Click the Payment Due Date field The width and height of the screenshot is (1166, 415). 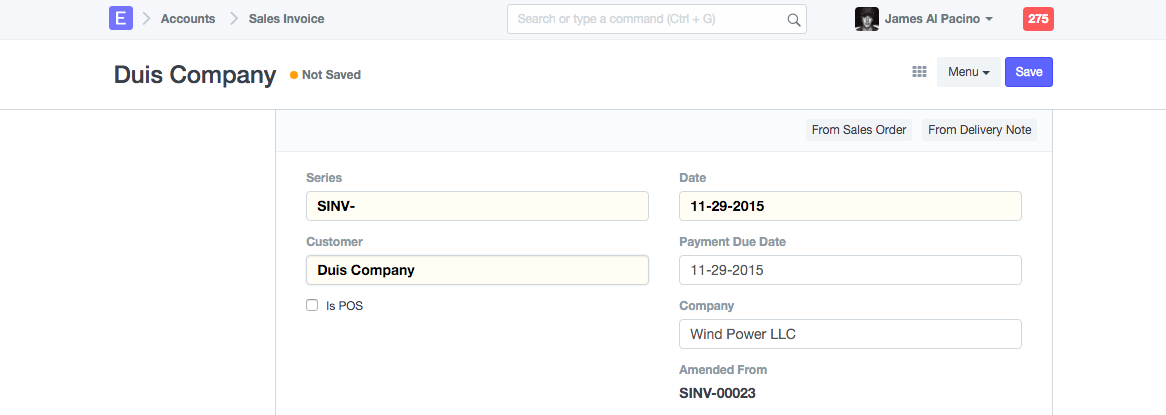click(x=850, y=270)
